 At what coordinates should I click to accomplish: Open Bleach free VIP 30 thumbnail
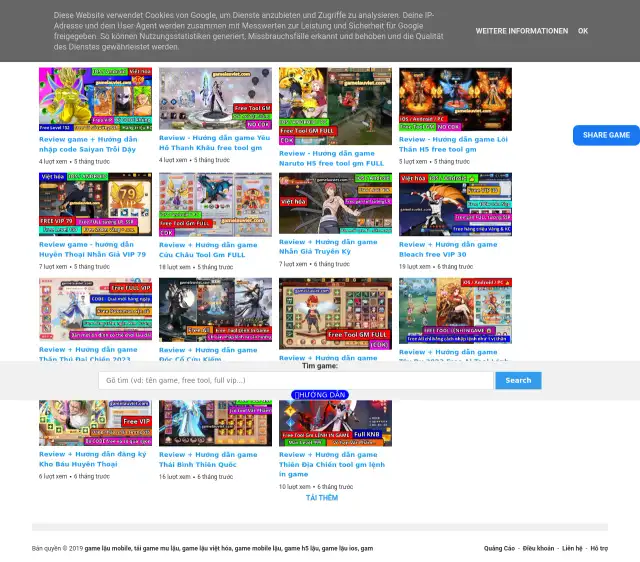[455, 204]
